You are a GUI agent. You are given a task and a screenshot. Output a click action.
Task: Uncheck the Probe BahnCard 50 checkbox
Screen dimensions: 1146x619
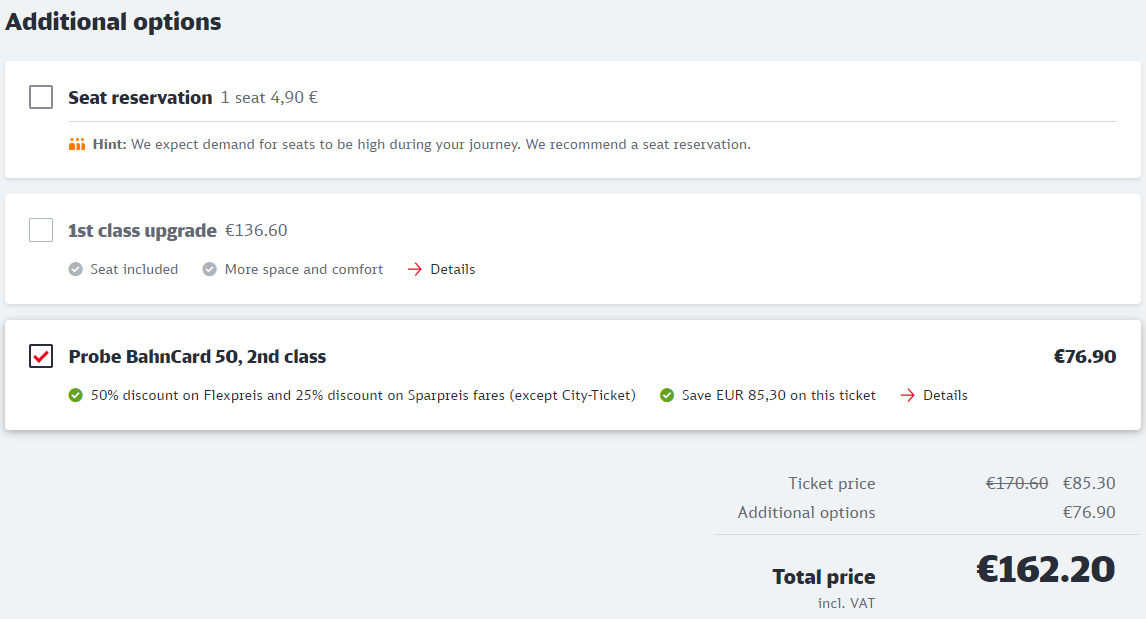click(x=41, y=356)
